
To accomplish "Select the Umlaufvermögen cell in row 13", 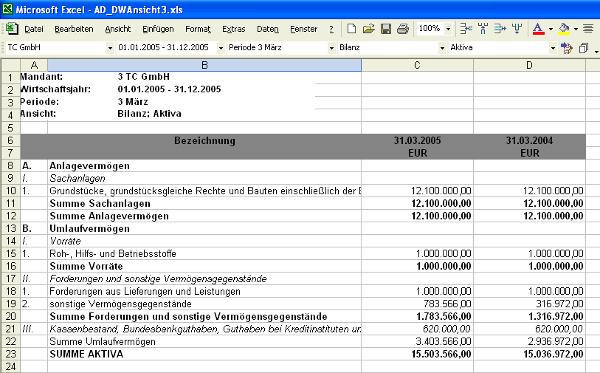I will tap(205, 228).
